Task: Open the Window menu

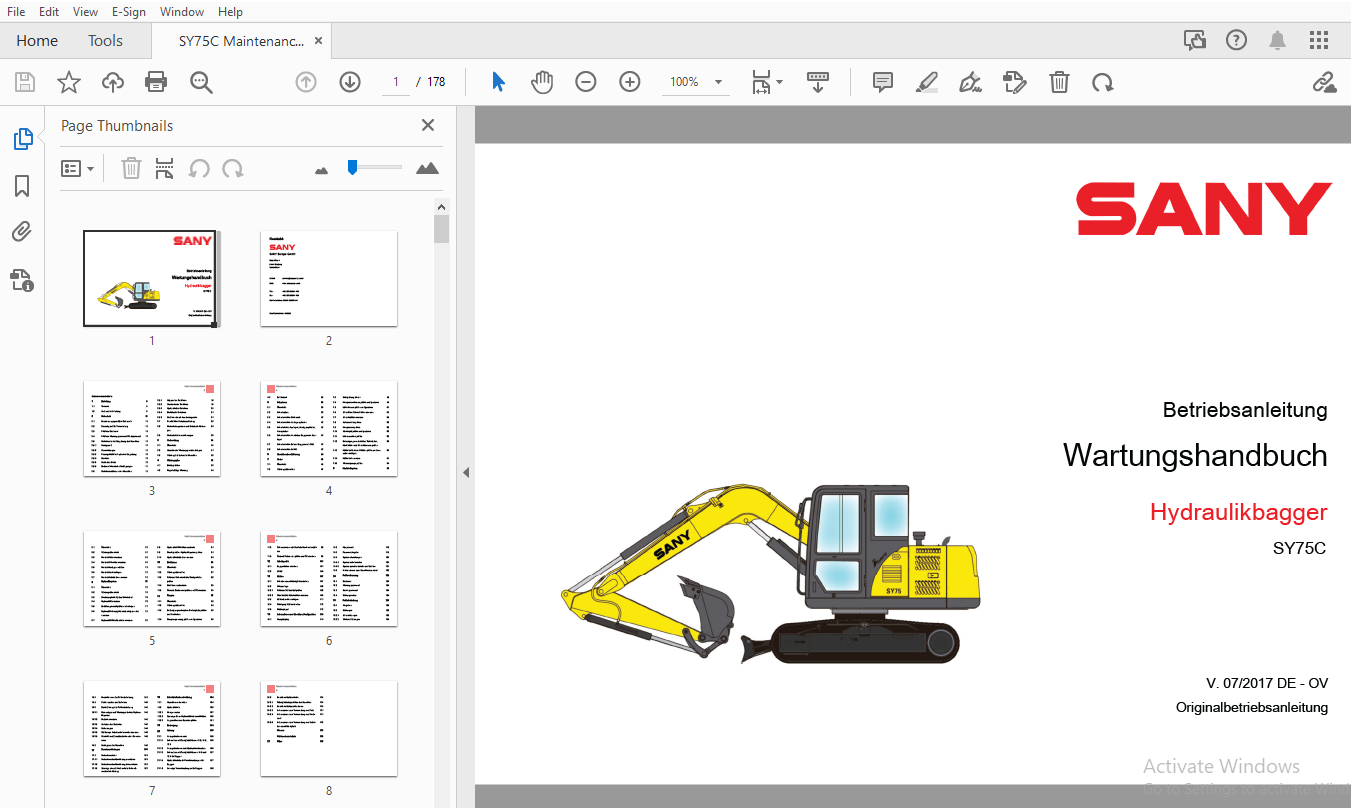Action: (182, 12)
